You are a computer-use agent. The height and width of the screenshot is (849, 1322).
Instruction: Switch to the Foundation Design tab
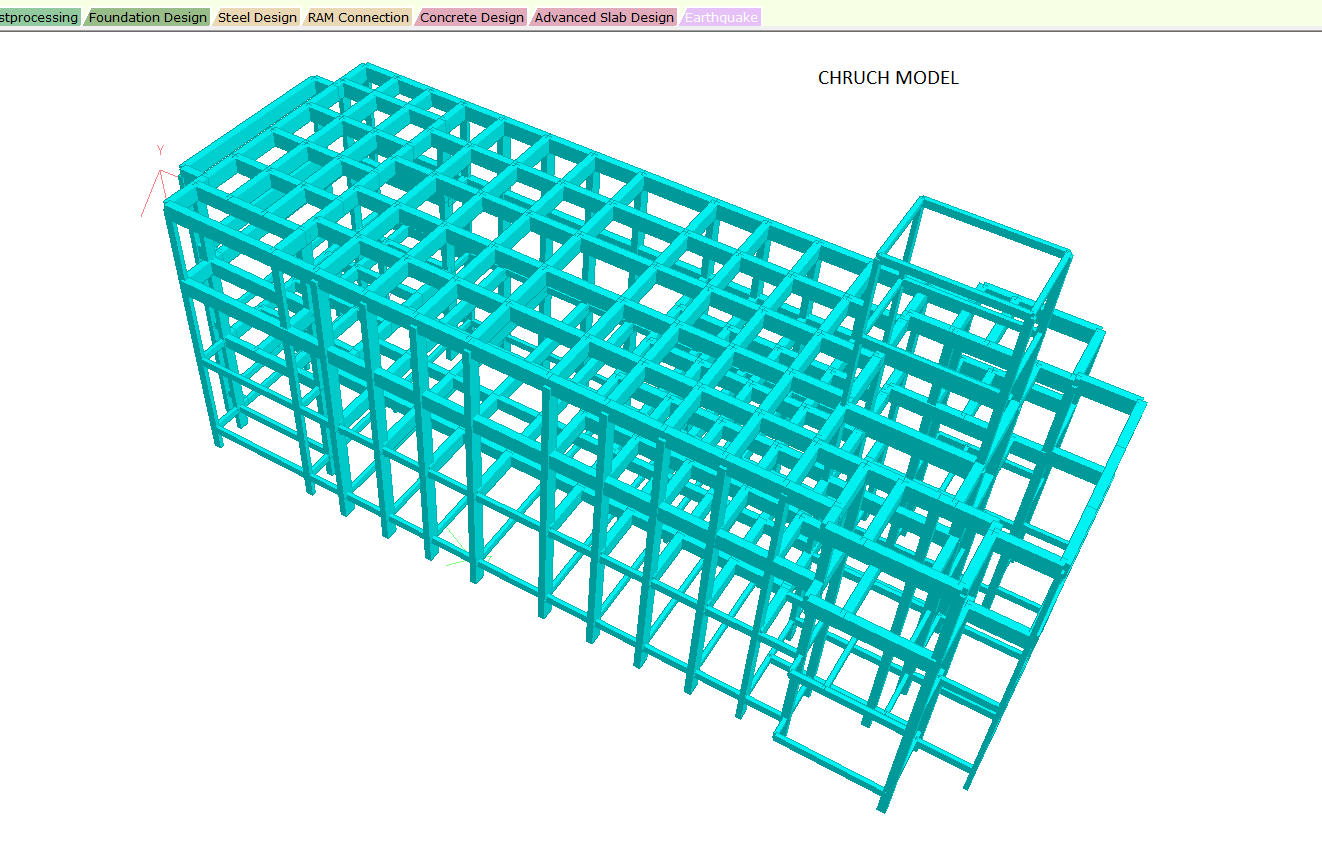147,17
